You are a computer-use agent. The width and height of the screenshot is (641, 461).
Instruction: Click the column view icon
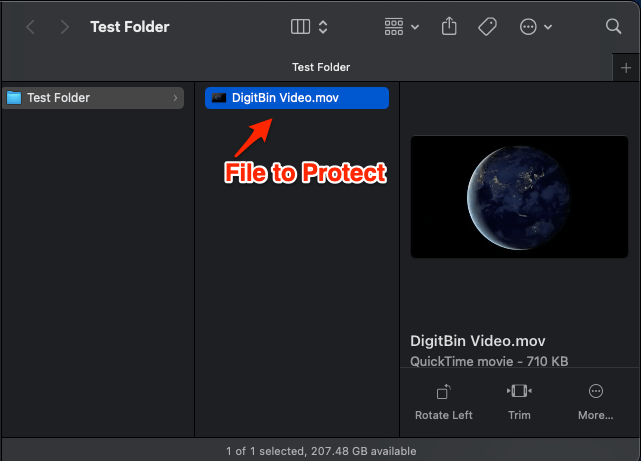click(300, 27)
